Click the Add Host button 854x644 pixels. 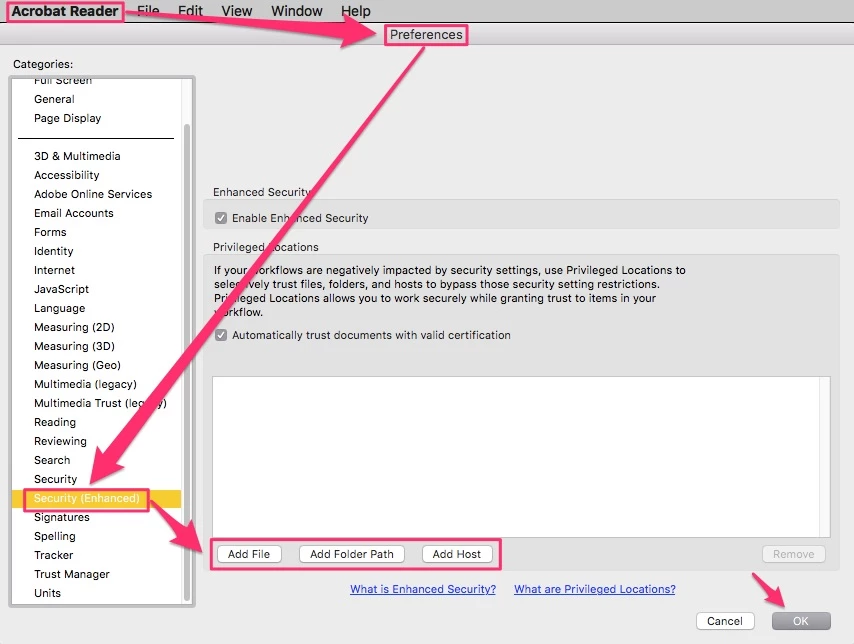[x=457, y=554]
